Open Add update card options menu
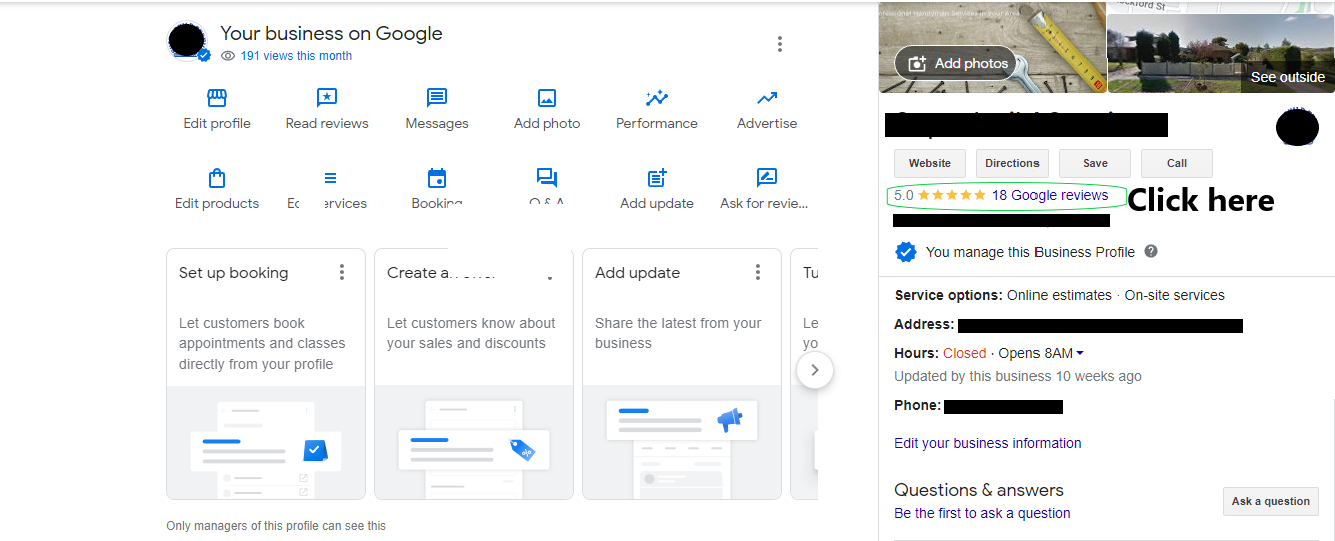1335x541 pixels. tap(758, 272)
